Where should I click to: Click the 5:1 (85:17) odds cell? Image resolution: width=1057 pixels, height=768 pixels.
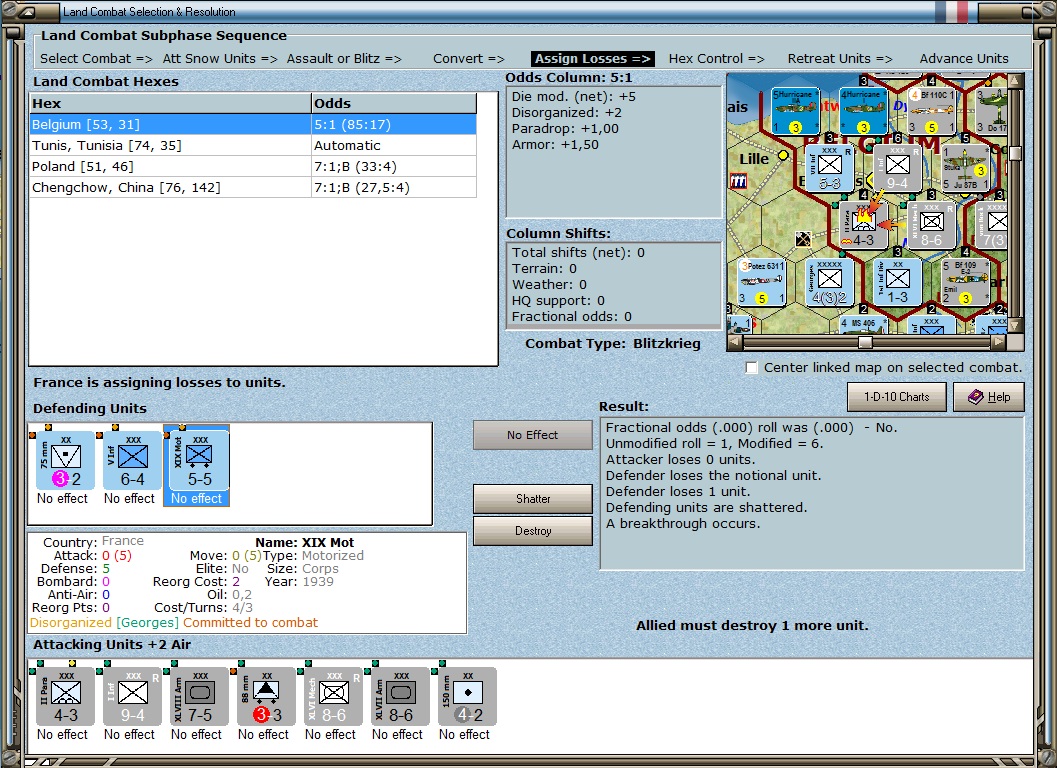(394, 125)
